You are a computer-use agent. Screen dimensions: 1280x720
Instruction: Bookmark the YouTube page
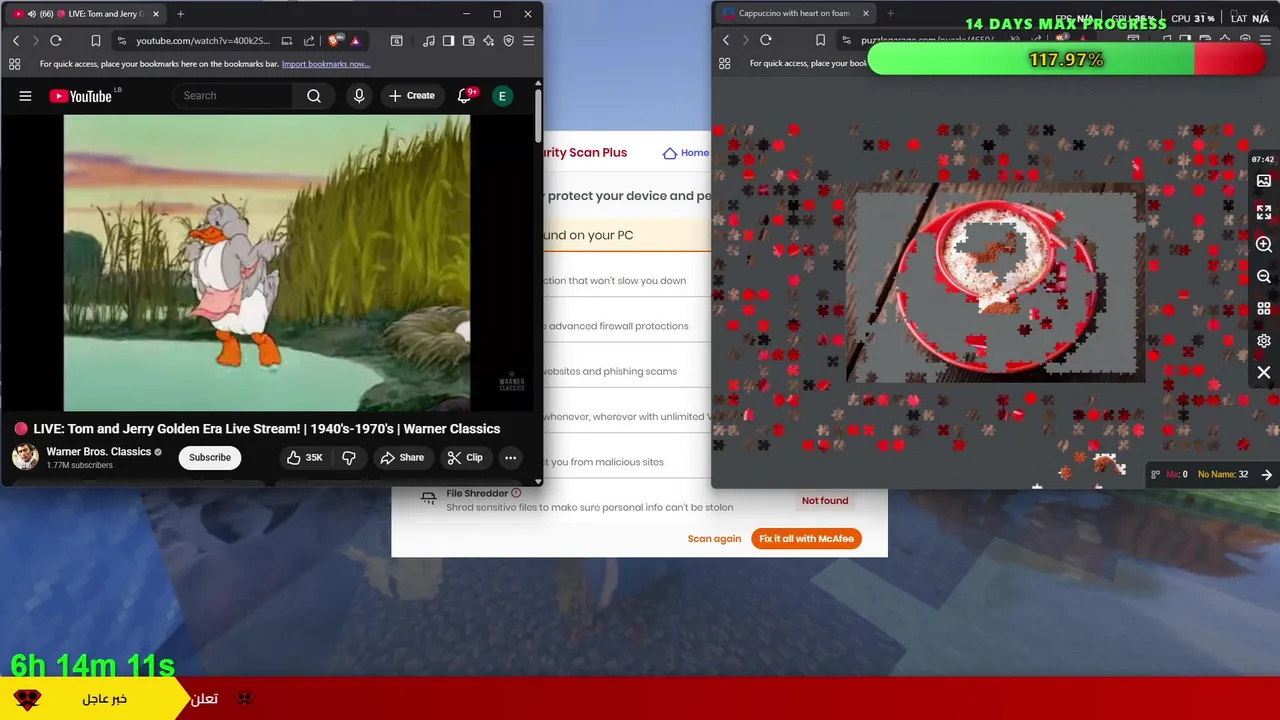pyautogui.click(x=96, y=41)
